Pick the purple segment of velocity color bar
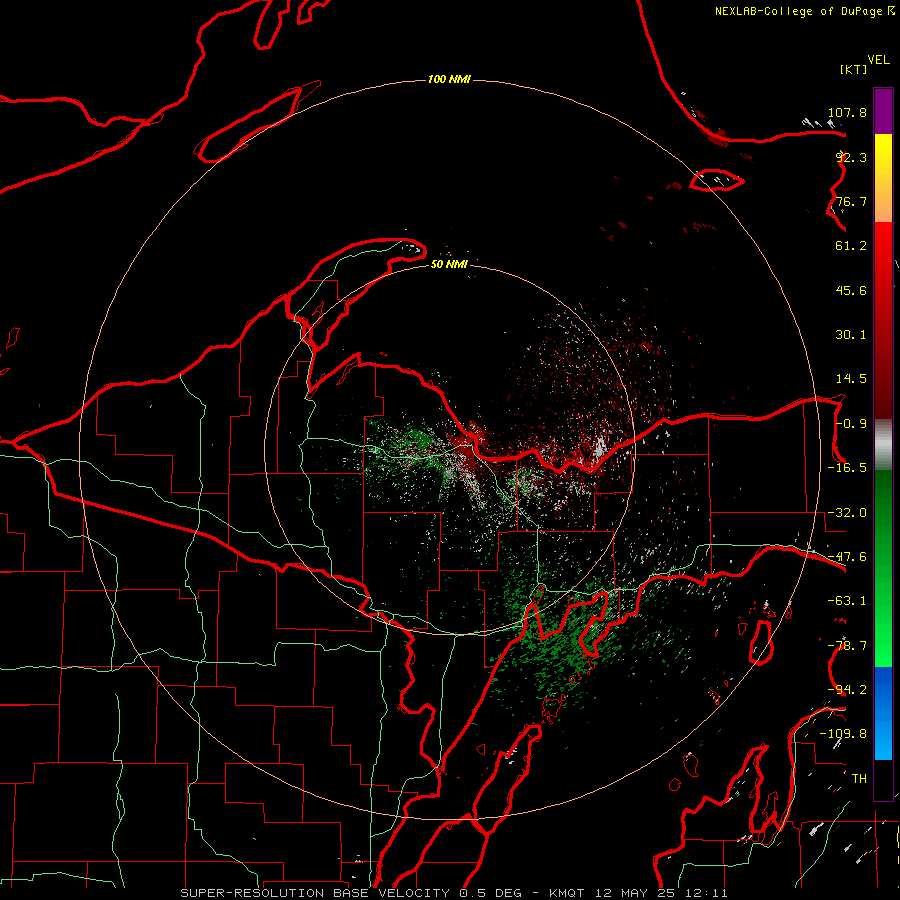 tap(883, 111)
